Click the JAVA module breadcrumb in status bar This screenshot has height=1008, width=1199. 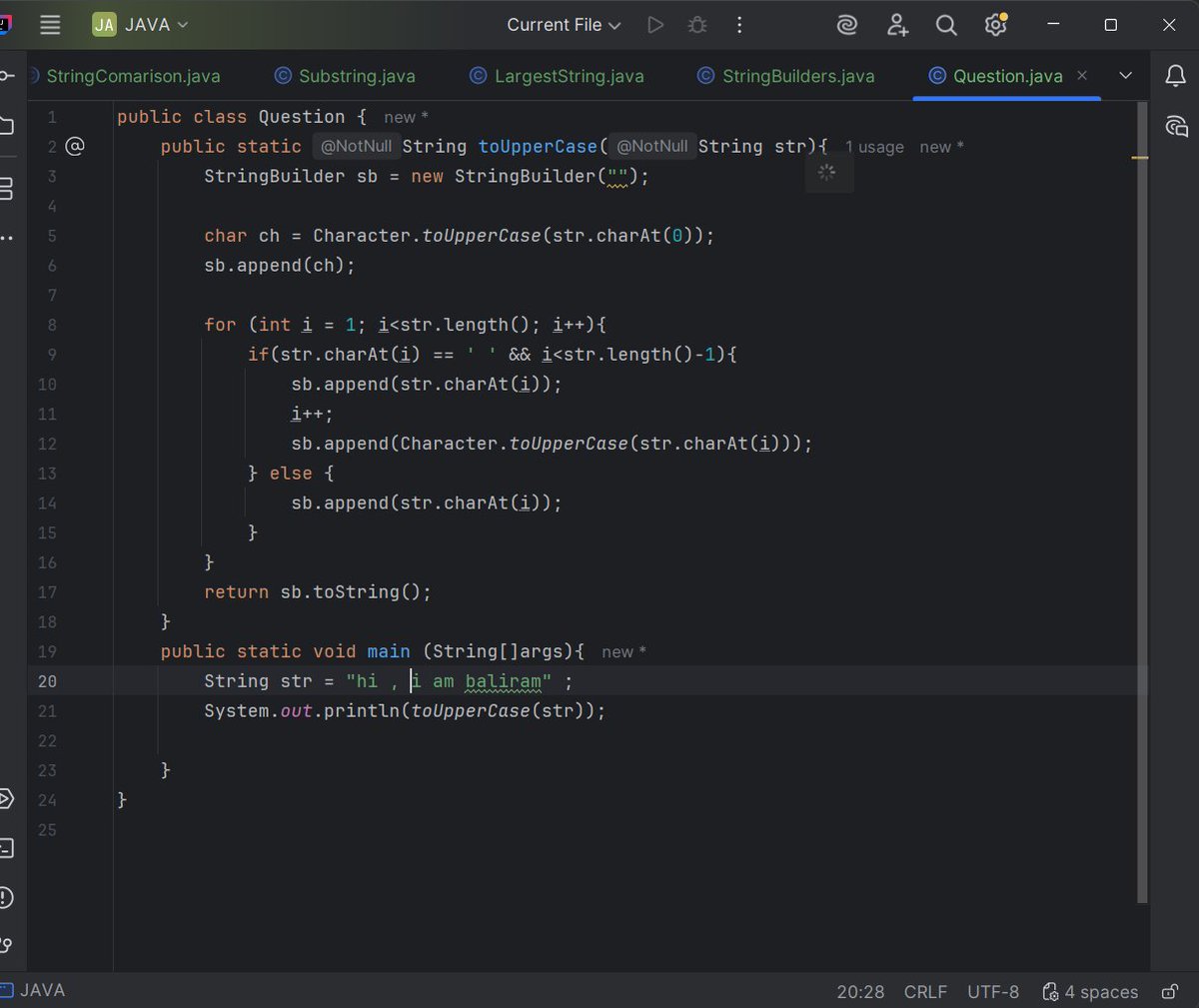(35, 990)
